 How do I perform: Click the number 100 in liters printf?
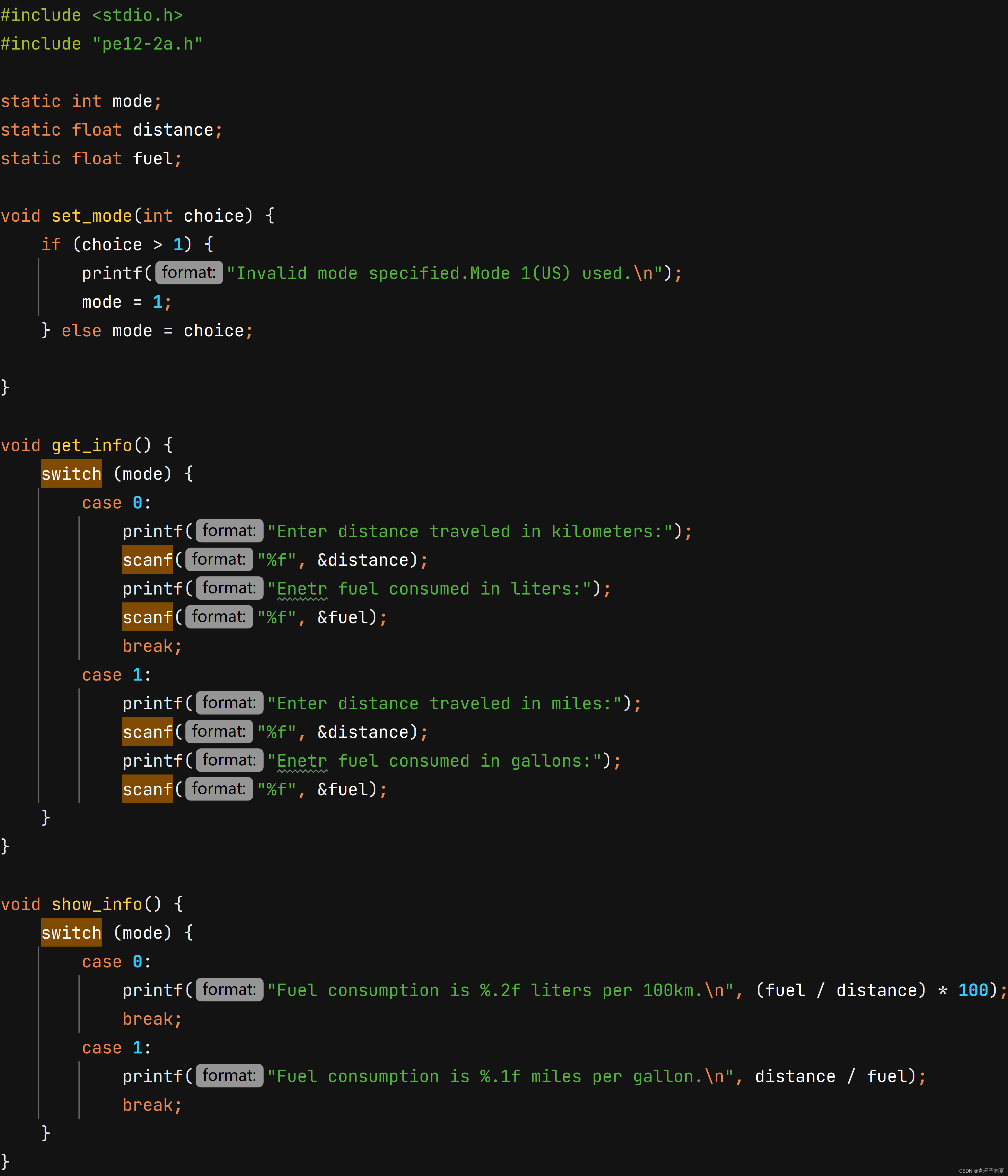[973, 990]
